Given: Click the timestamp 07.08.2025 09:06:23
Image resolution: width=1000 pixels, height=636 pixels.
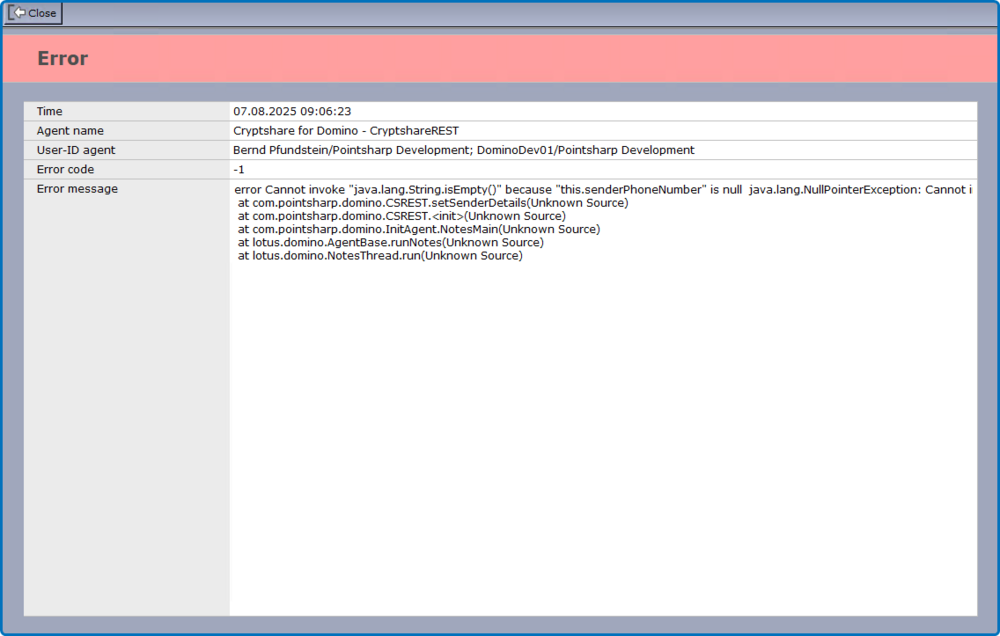Looking at the screenshot, I should tap(293, 111).
